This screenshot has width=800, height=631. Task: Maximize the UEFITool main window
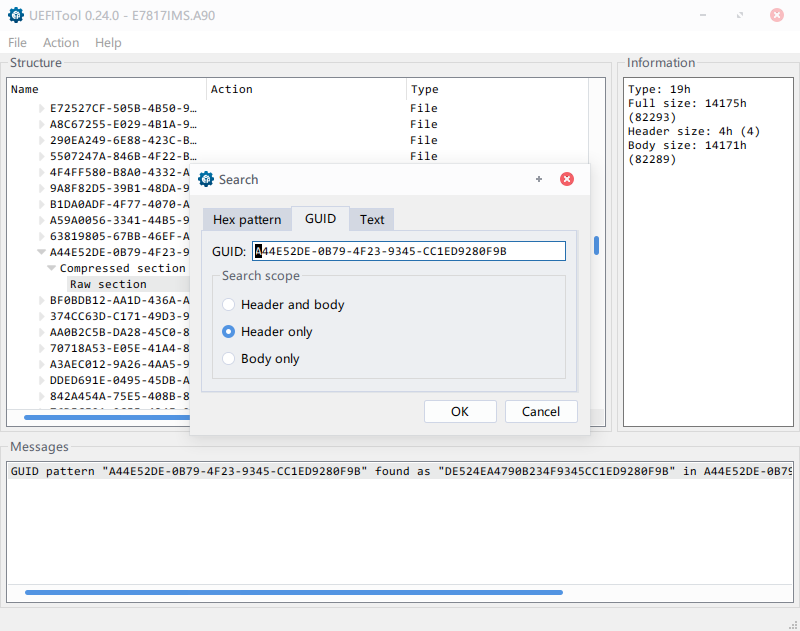(x=739, y=16)
